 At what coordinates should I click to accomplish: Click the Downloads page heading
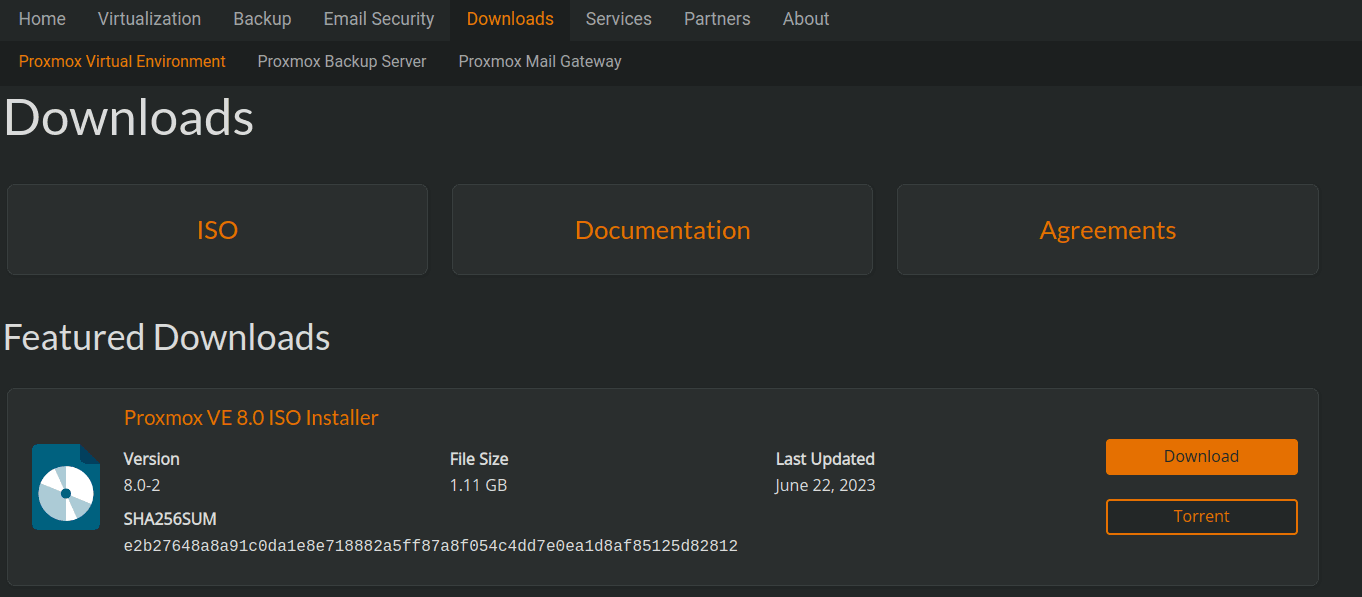pyautogui.click(x=129, y=118)
